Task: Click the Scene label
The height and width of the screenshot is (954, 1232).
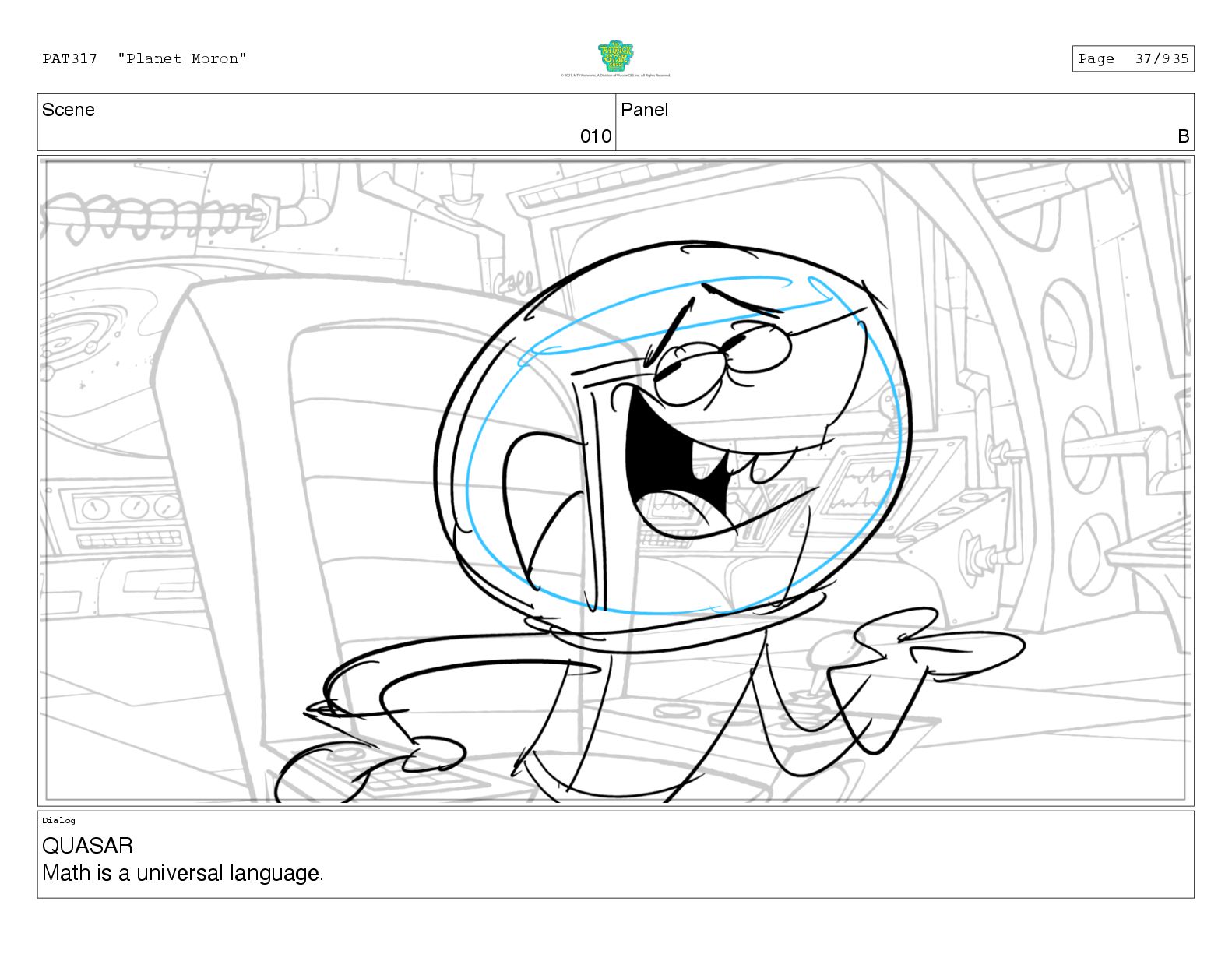Action: coord(69,110)
